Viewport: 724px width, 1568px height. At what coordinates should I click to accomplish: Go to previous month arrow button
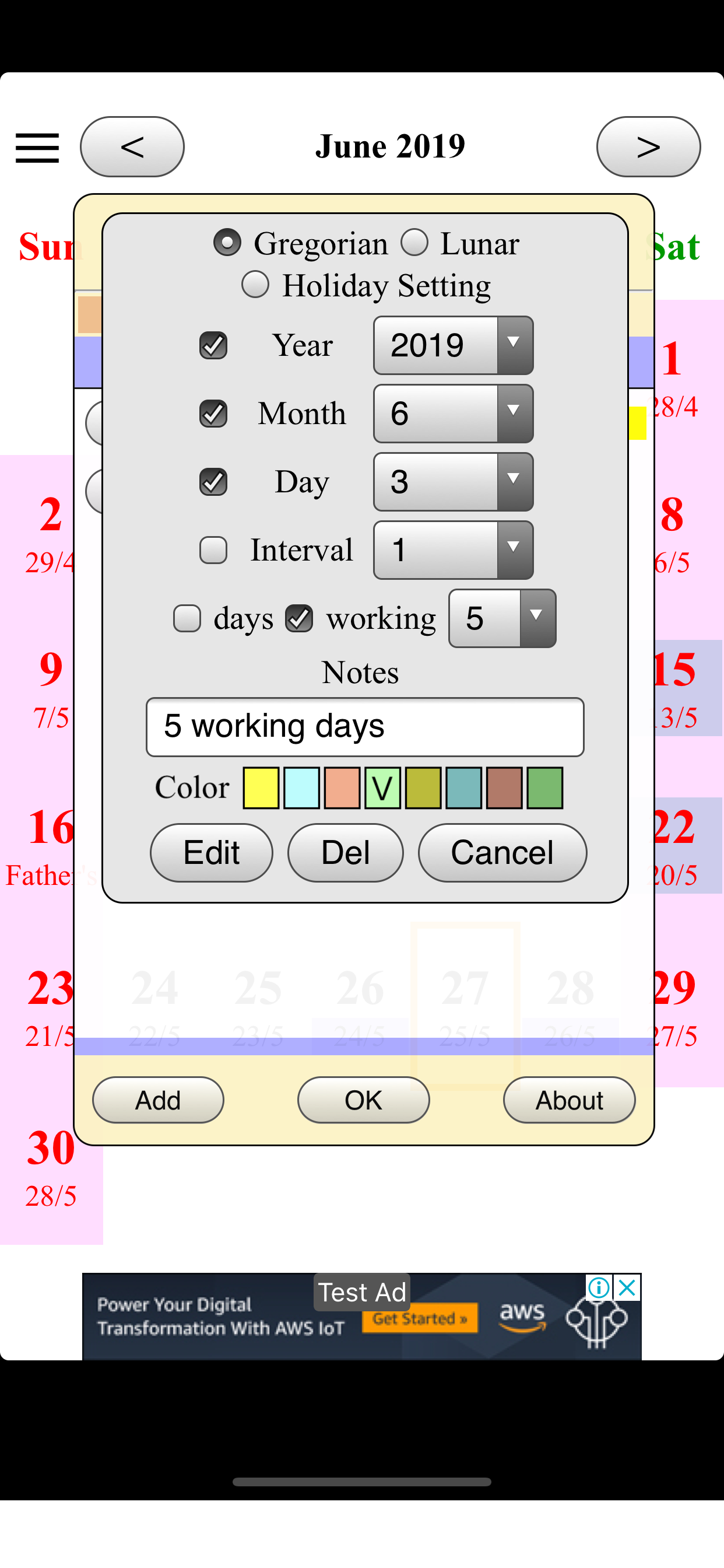[132, 146]
